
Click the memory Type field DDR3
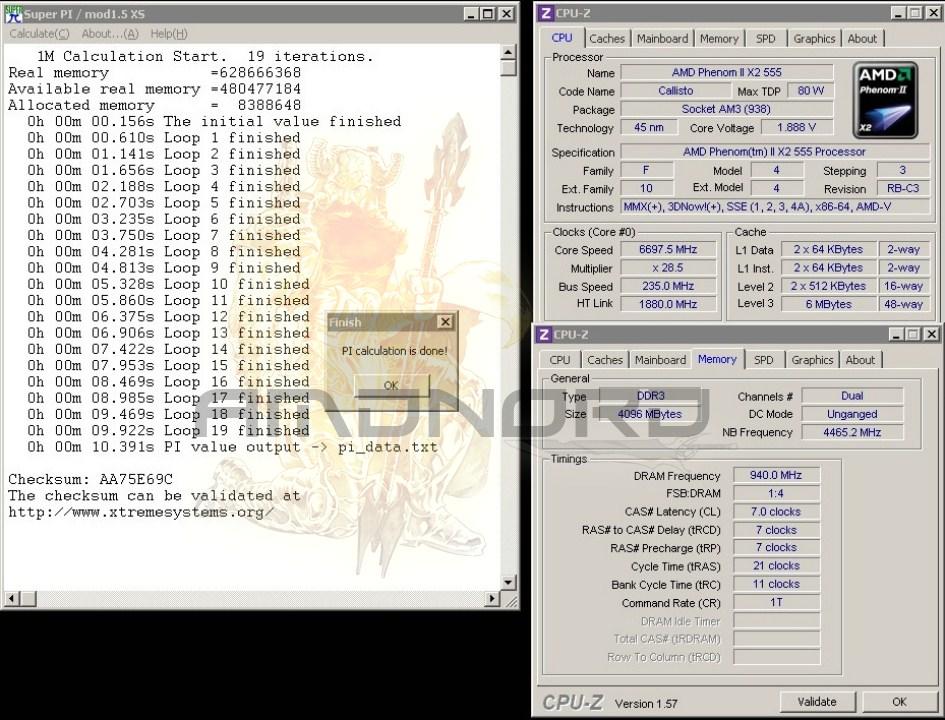coord(650,396)
